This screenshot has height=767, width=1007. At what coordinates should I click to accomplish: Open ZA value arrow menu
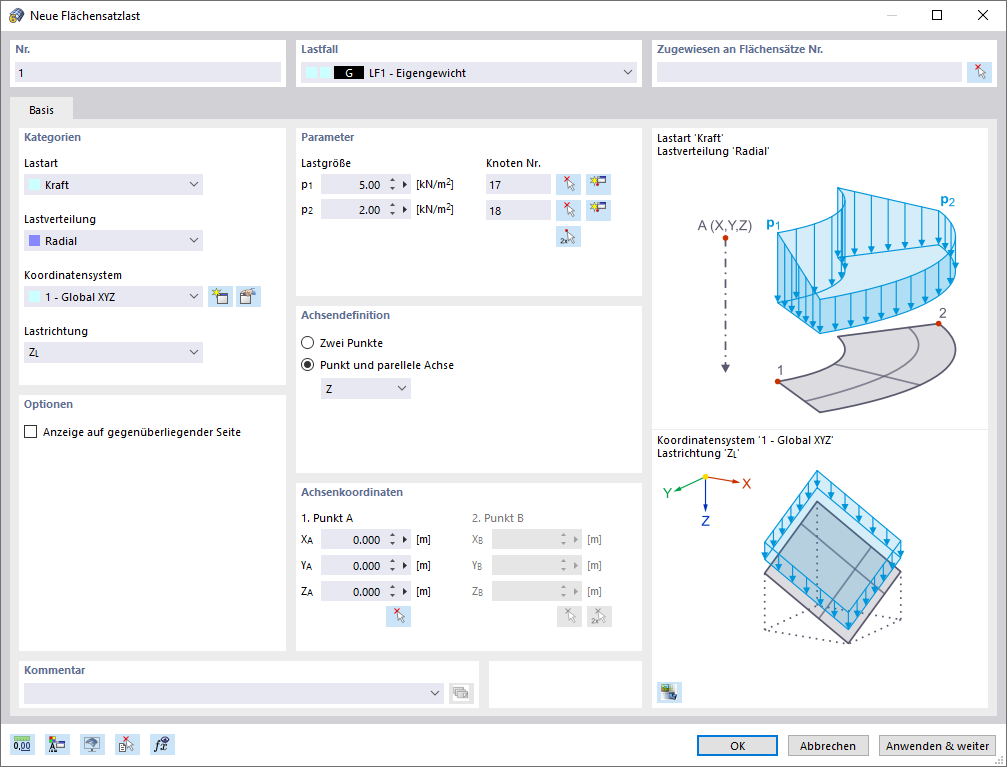click(405, 592)
